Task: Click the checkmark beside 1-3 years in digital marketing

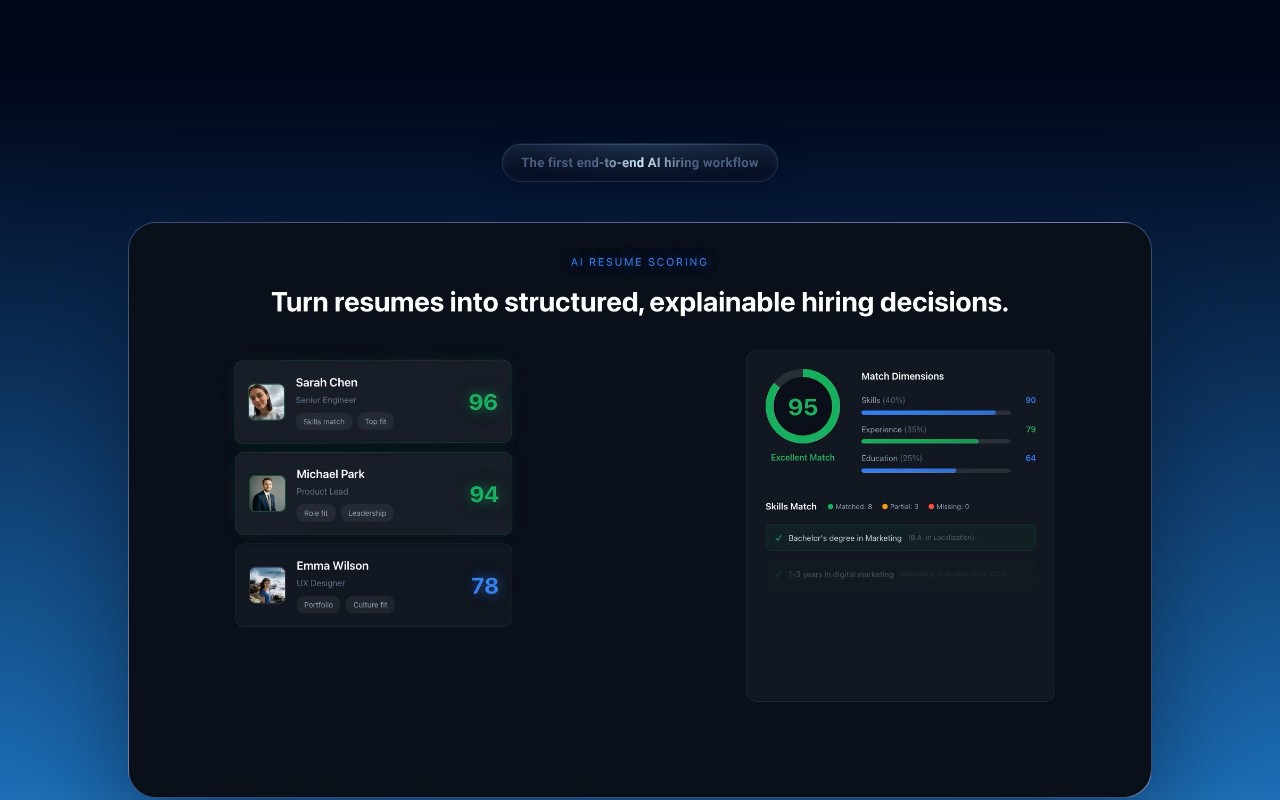Action: tap(779, 574)
